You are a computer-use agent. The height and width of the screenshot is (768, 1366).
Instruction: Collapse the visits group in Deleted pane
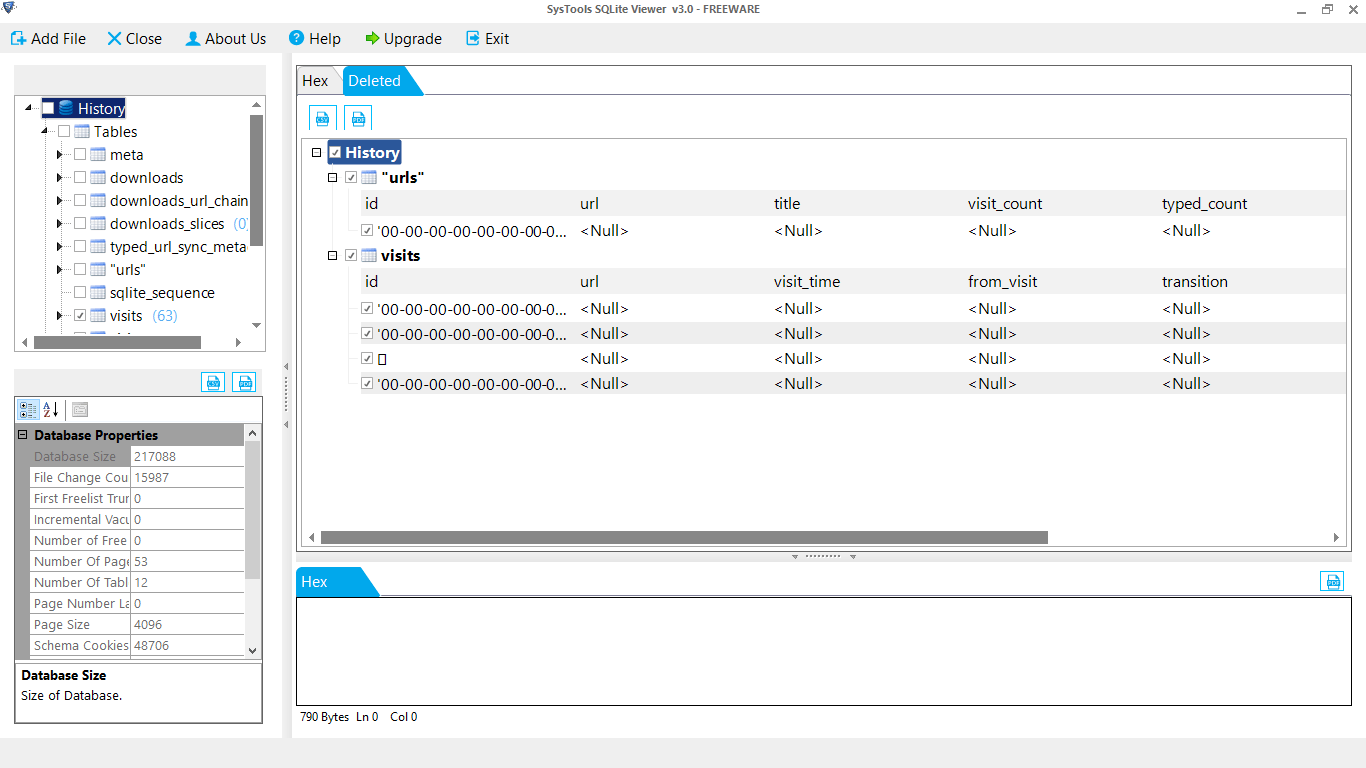pos(333,255)
